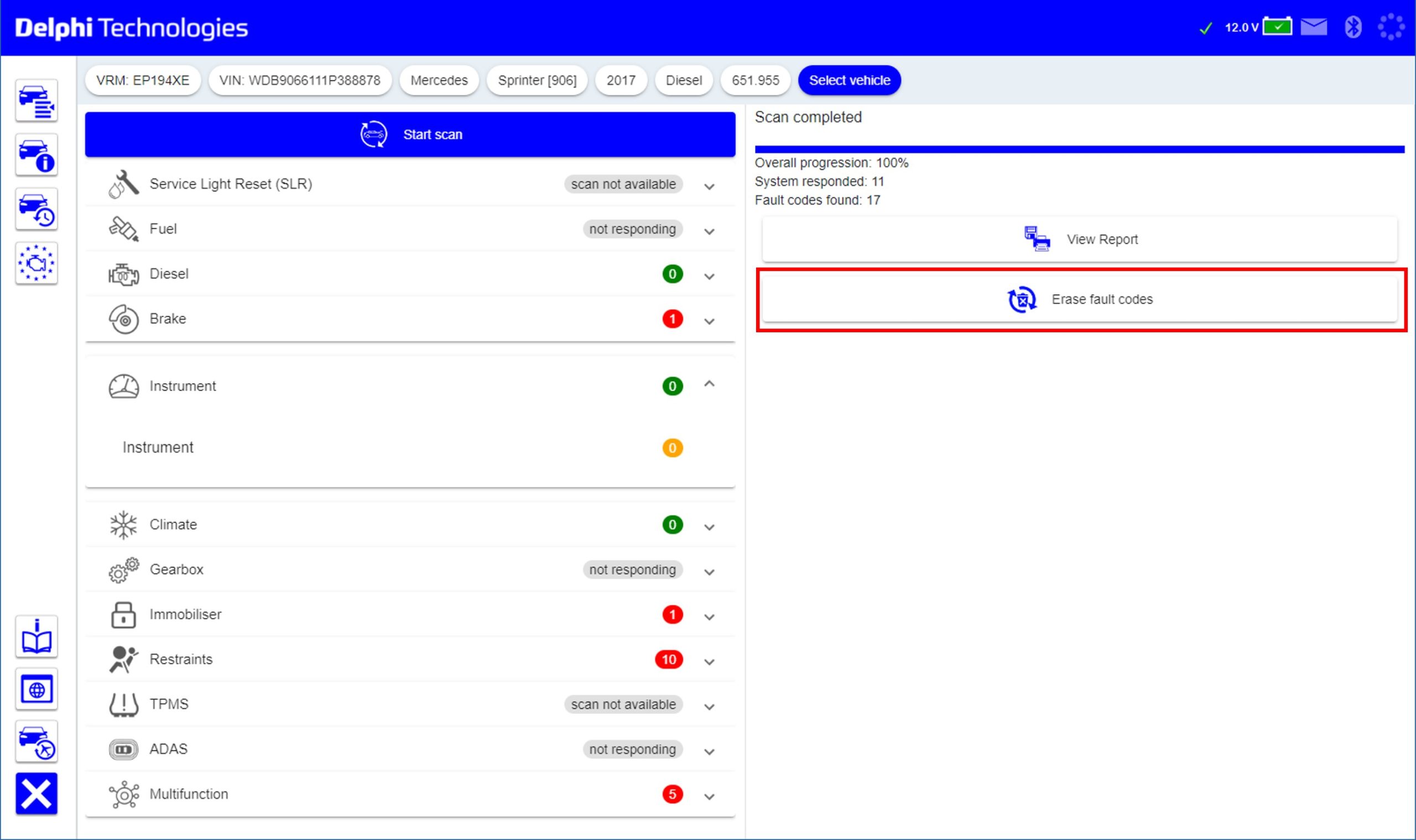The height and width of the screenshot is (840, 1416).
Task: Click Erase fault codes button
Action: coord(1079,299)
